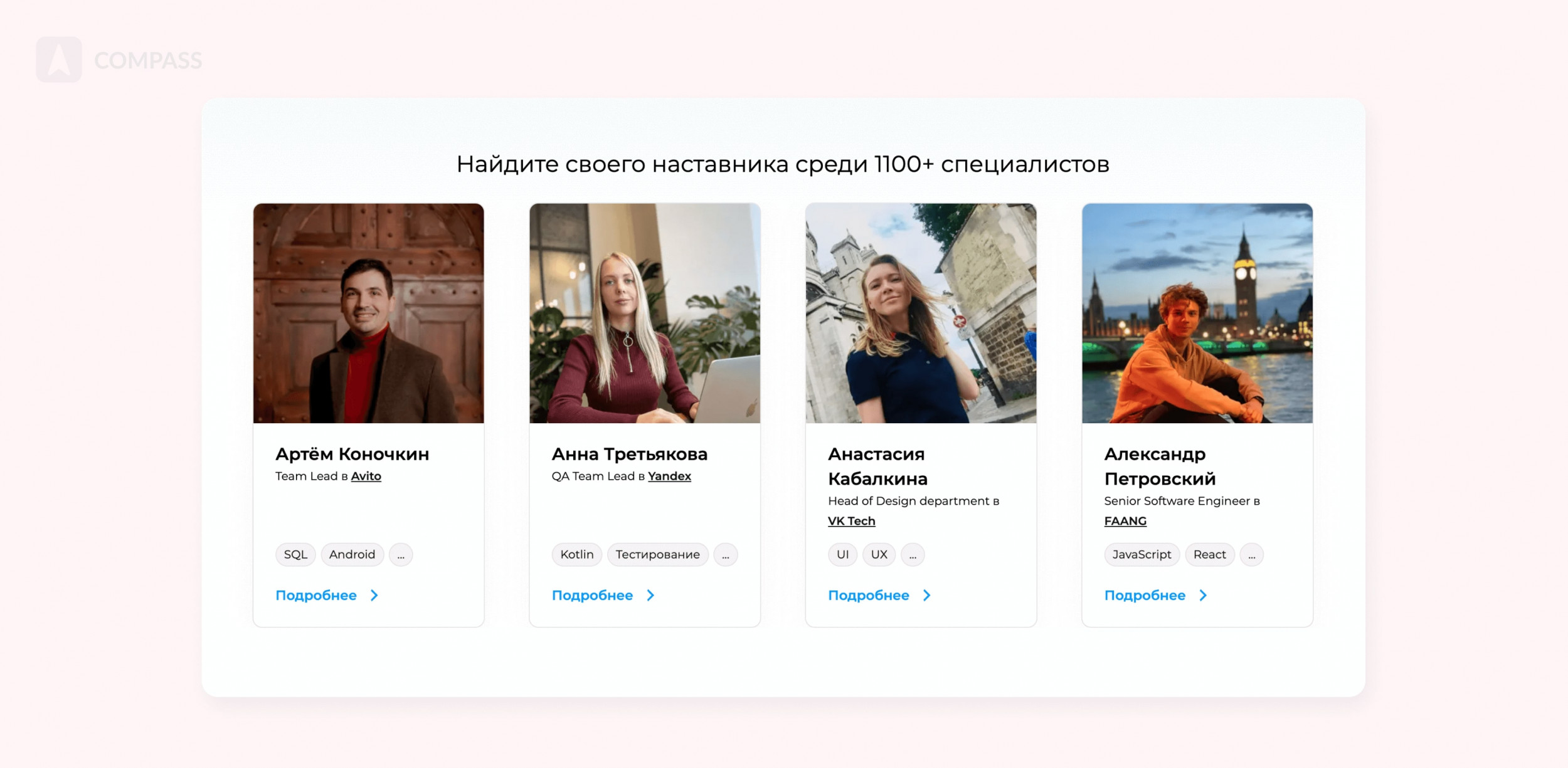Show more tags after the UX tag
The image size is (1568, 768).
point(913,555)
